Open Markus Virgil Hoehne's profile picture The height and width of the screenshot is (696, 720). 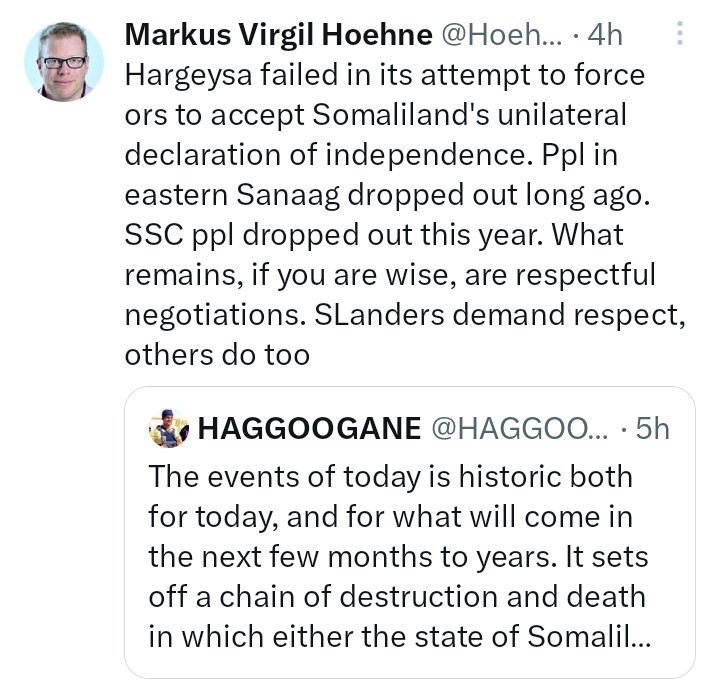(x=64, y=62)
